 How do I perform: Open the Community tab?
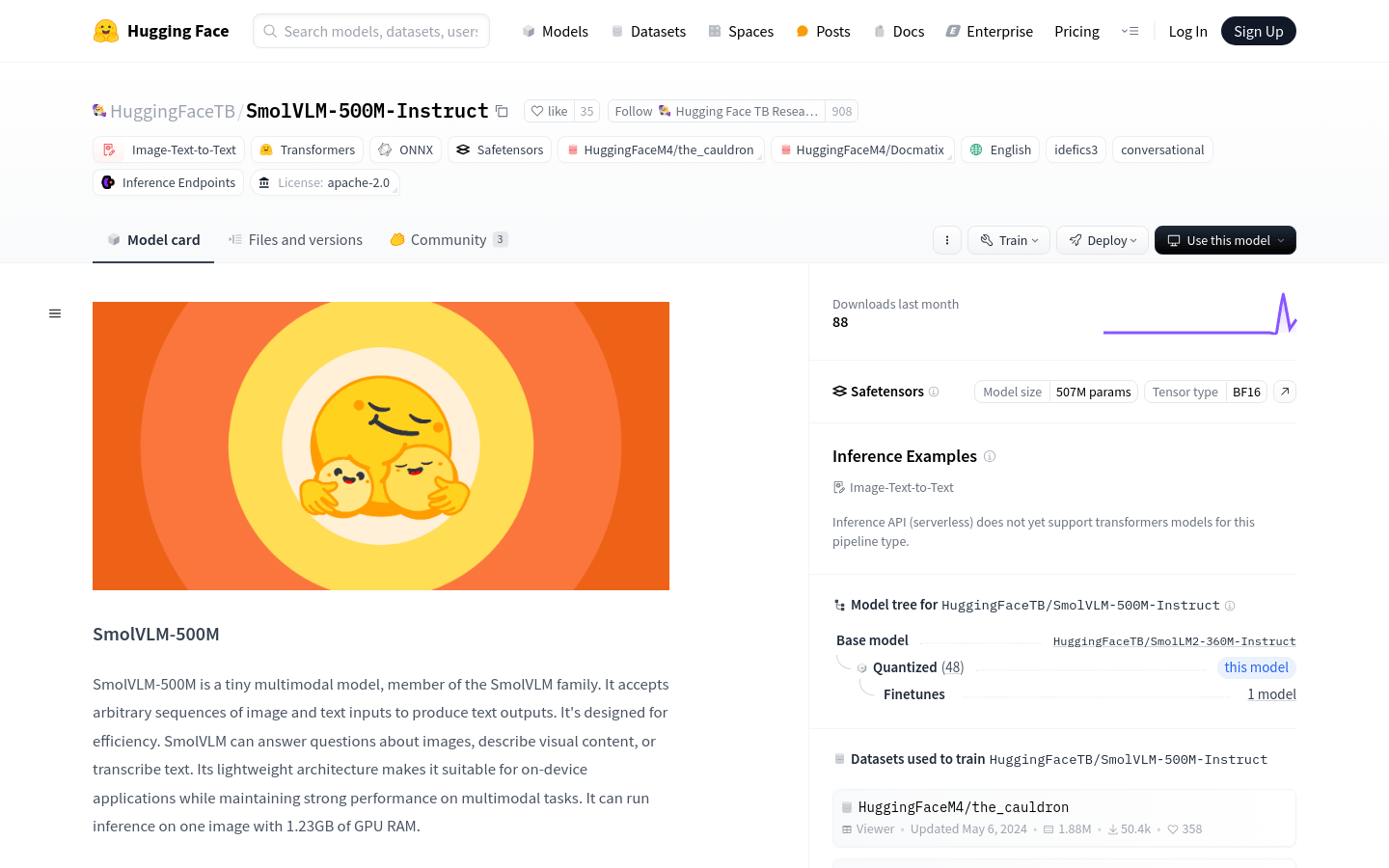(448, 240)
